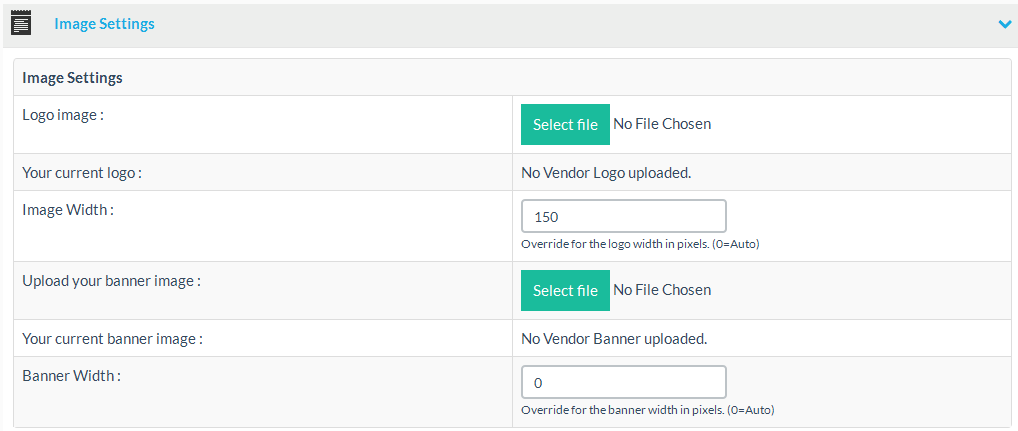The height and width of the screenshot is (431, 1018).
Task: Click the document icon beside Image Settings
Action: pos(21,23)
